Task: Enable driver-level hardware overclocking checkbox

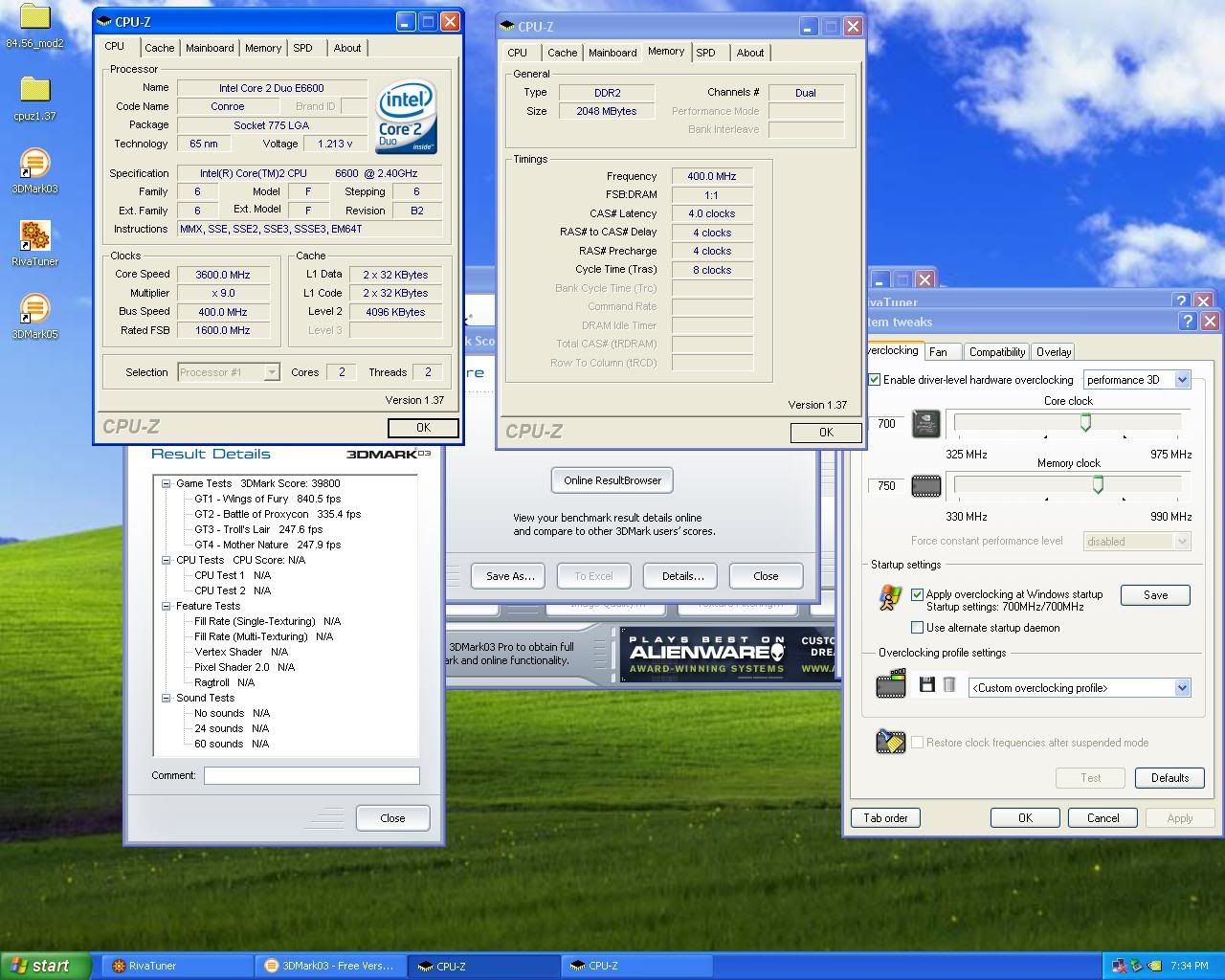Action: pos(874,380)
